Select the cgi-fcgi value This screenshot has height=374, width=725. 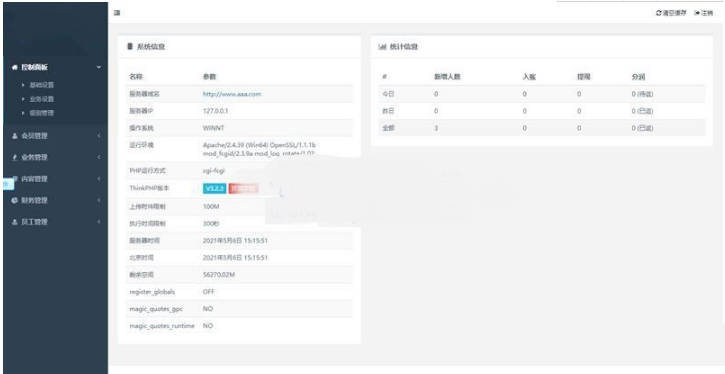tap(214, 171)
